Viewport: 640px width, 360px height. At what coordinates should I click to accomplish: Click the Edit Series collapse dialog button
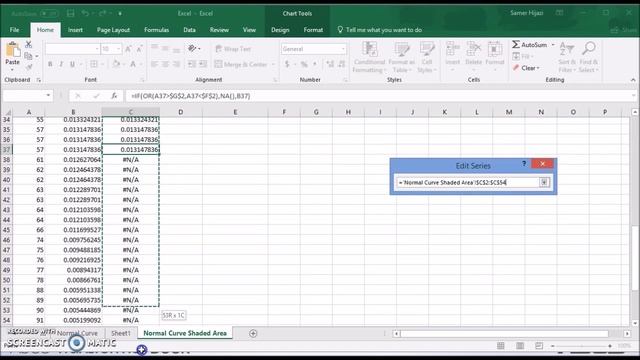[544, 182]
